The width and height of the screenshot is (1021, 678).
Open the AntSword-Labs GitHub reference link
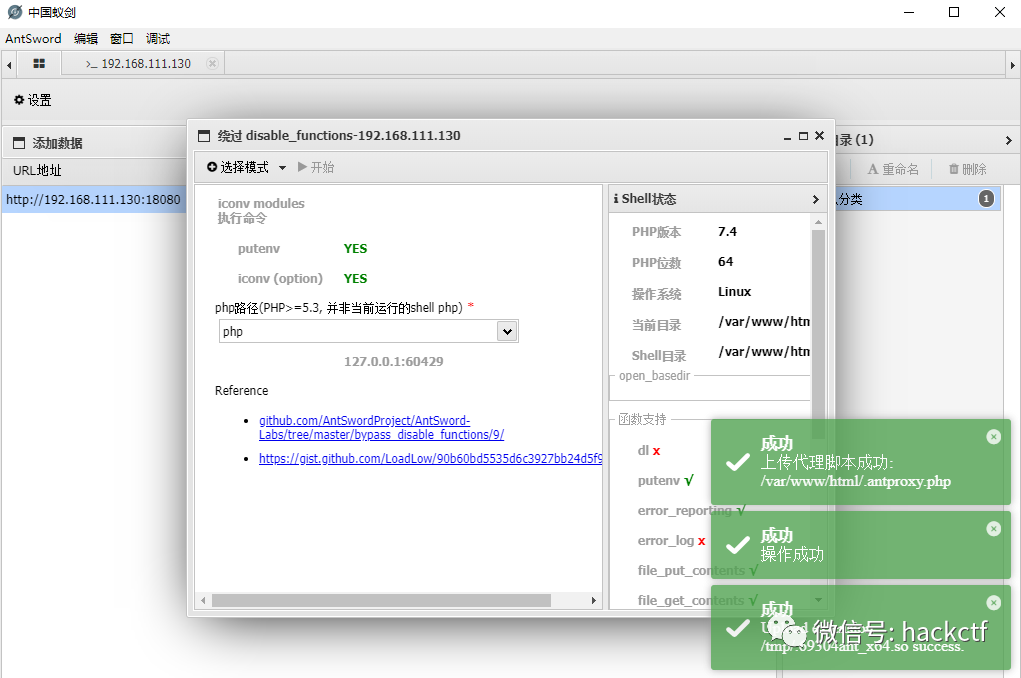[x=382, y=427]
